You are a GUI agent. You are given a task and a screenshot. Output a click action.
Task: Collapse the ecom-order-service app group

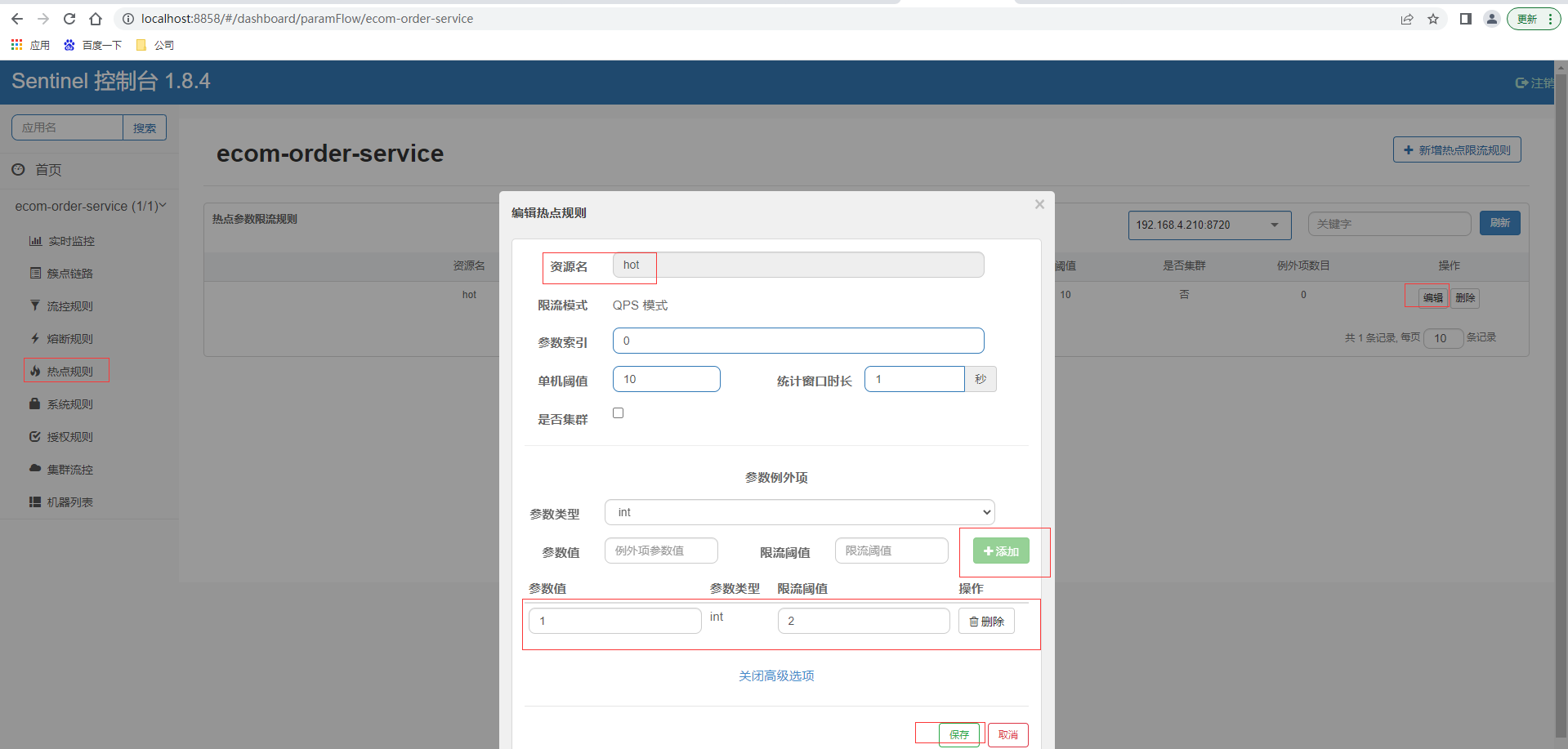(89, 206)
